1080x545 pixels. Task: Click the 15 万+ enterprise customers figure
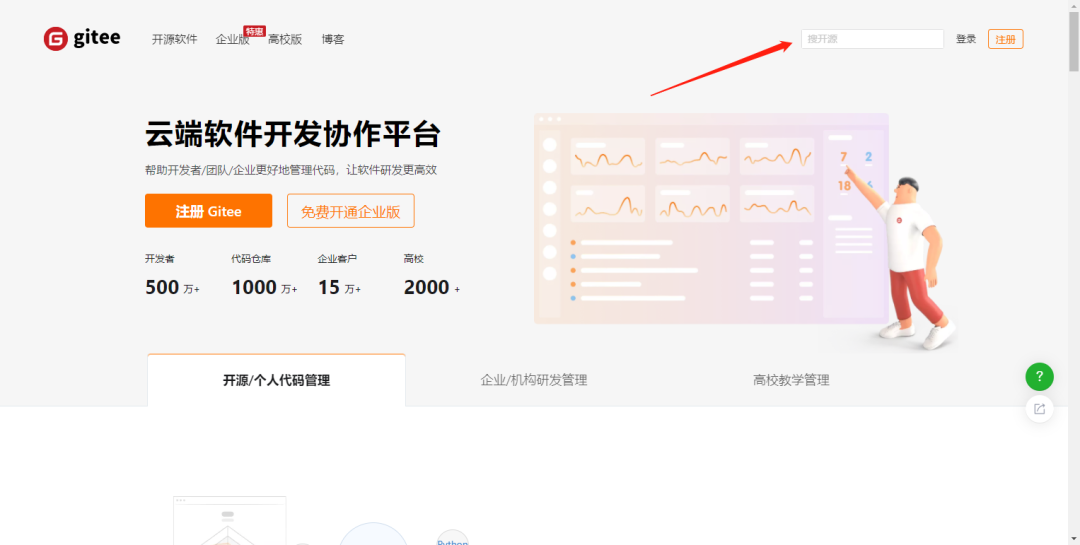(x=340, y=287)
